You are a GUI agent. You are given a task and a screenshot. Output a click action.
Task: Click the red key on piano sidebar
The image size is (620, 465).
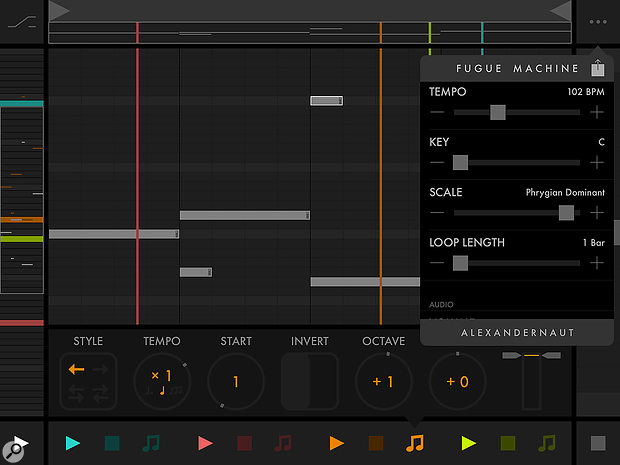click(x=22, y=323)
